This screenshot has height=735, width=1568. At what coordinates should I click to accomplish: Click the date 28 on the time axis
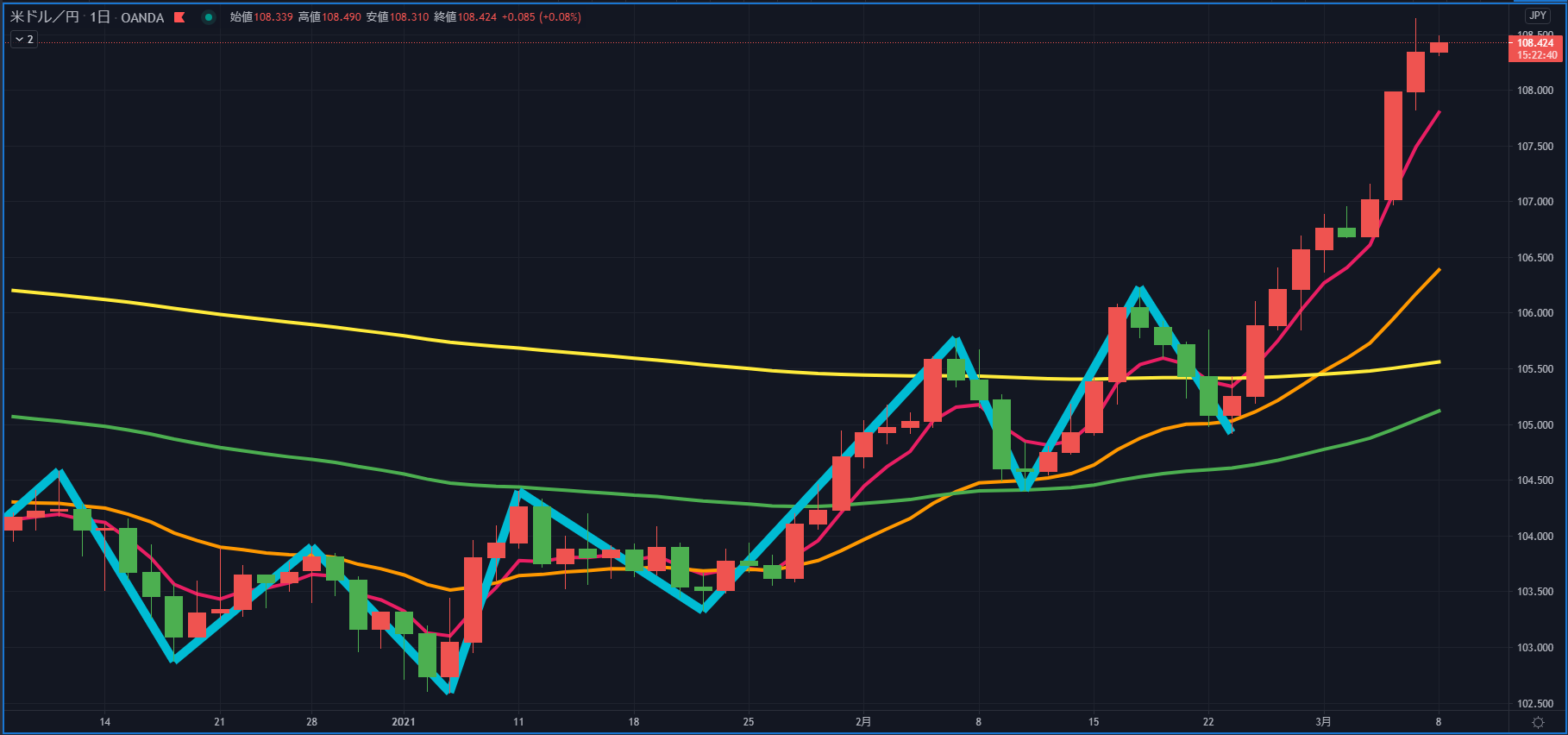tap(311, 722)
